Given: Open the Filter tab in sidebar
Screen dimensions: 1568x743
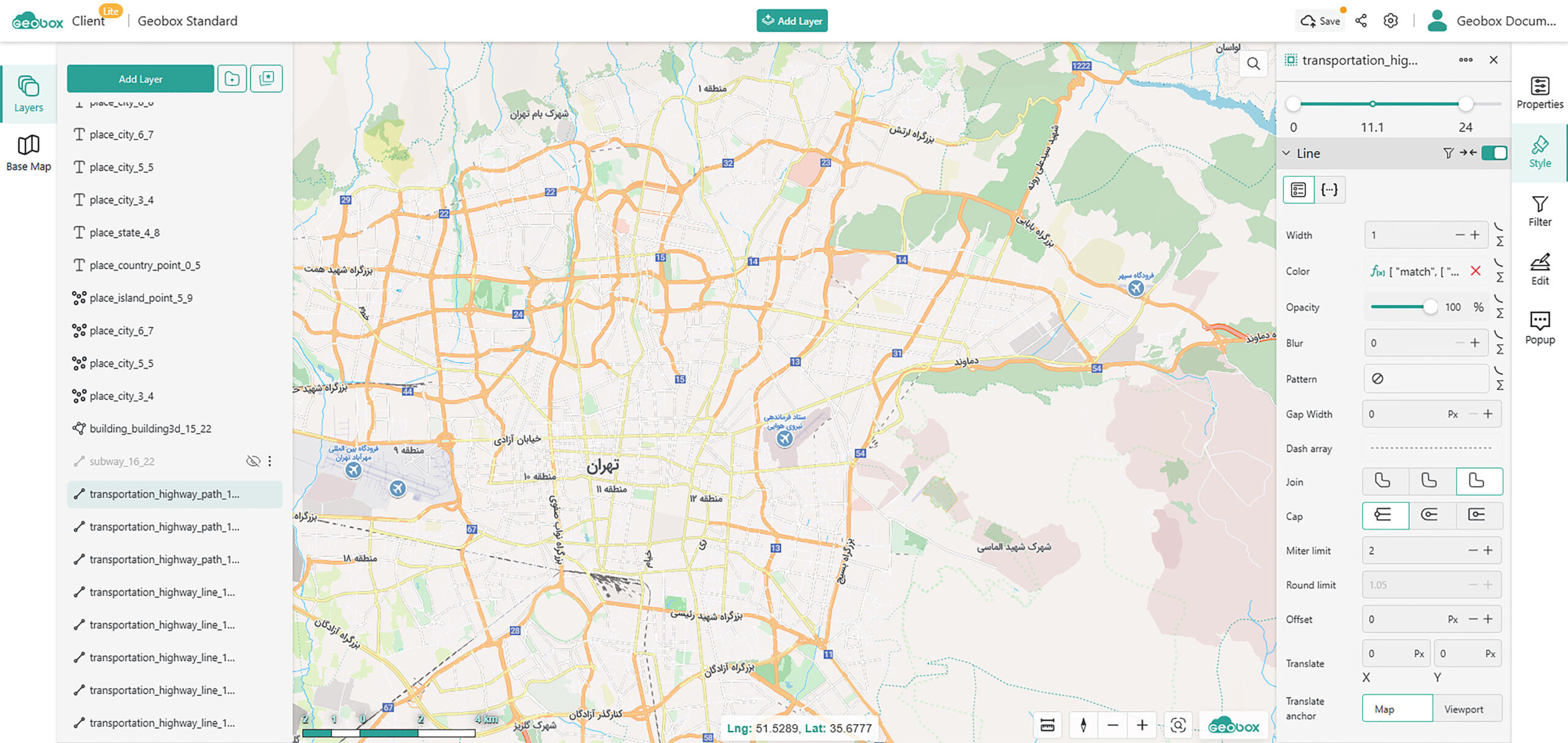Looking at the screenshot, I should click(1539, 210).
